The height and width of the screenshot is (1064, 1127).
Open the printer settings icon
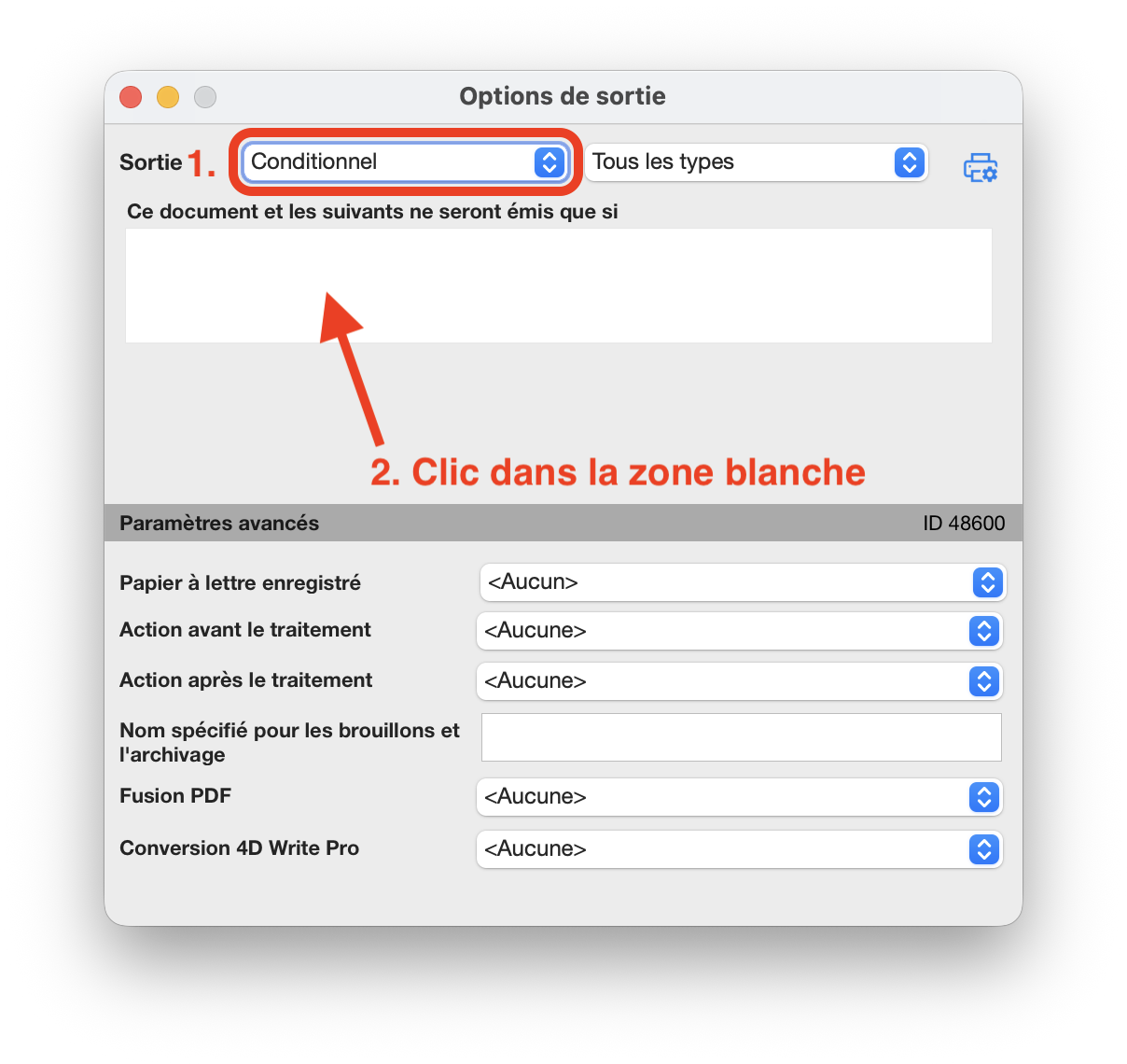pos(980,167)
